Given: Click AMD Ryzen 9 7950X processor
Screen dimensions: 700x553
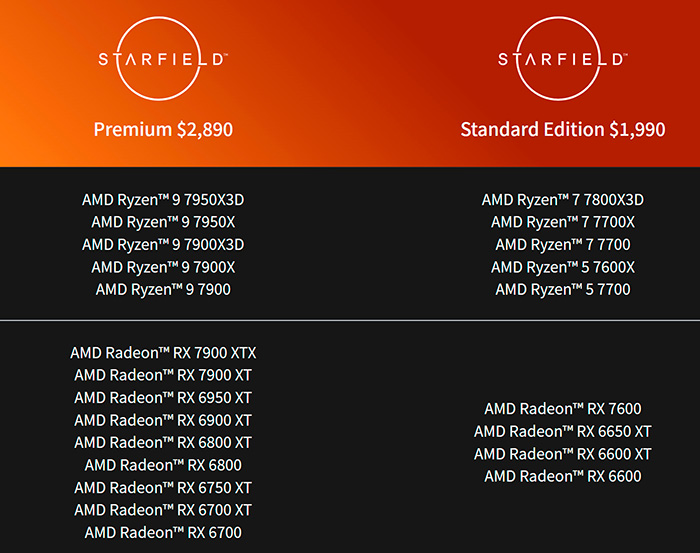Looking at the screenshot, I should point(163,222).
